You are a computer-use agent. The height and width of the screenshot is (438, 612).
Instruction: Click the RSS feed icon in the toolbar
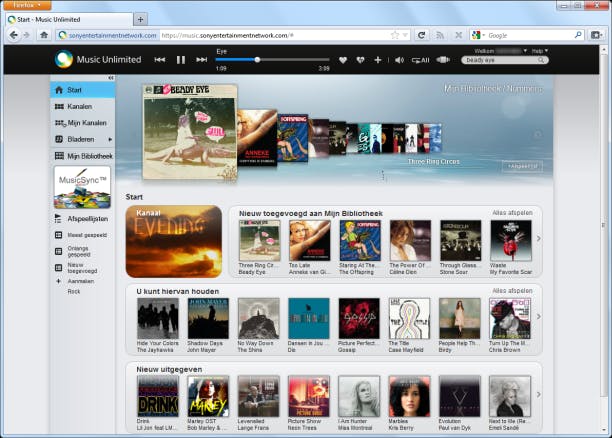[x=440, y=35]
